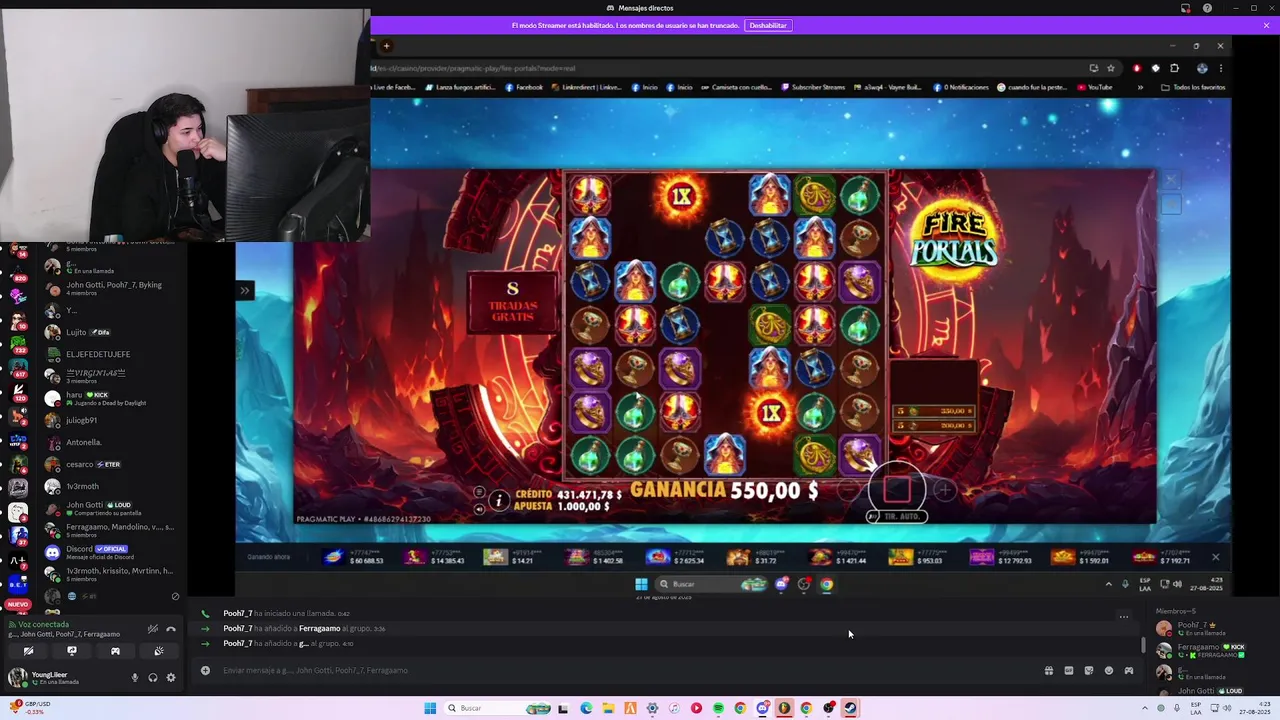Screen dimensions: 1280x720
Task: Open Spotify from the Windows taskbar
Action: (718, 708)
